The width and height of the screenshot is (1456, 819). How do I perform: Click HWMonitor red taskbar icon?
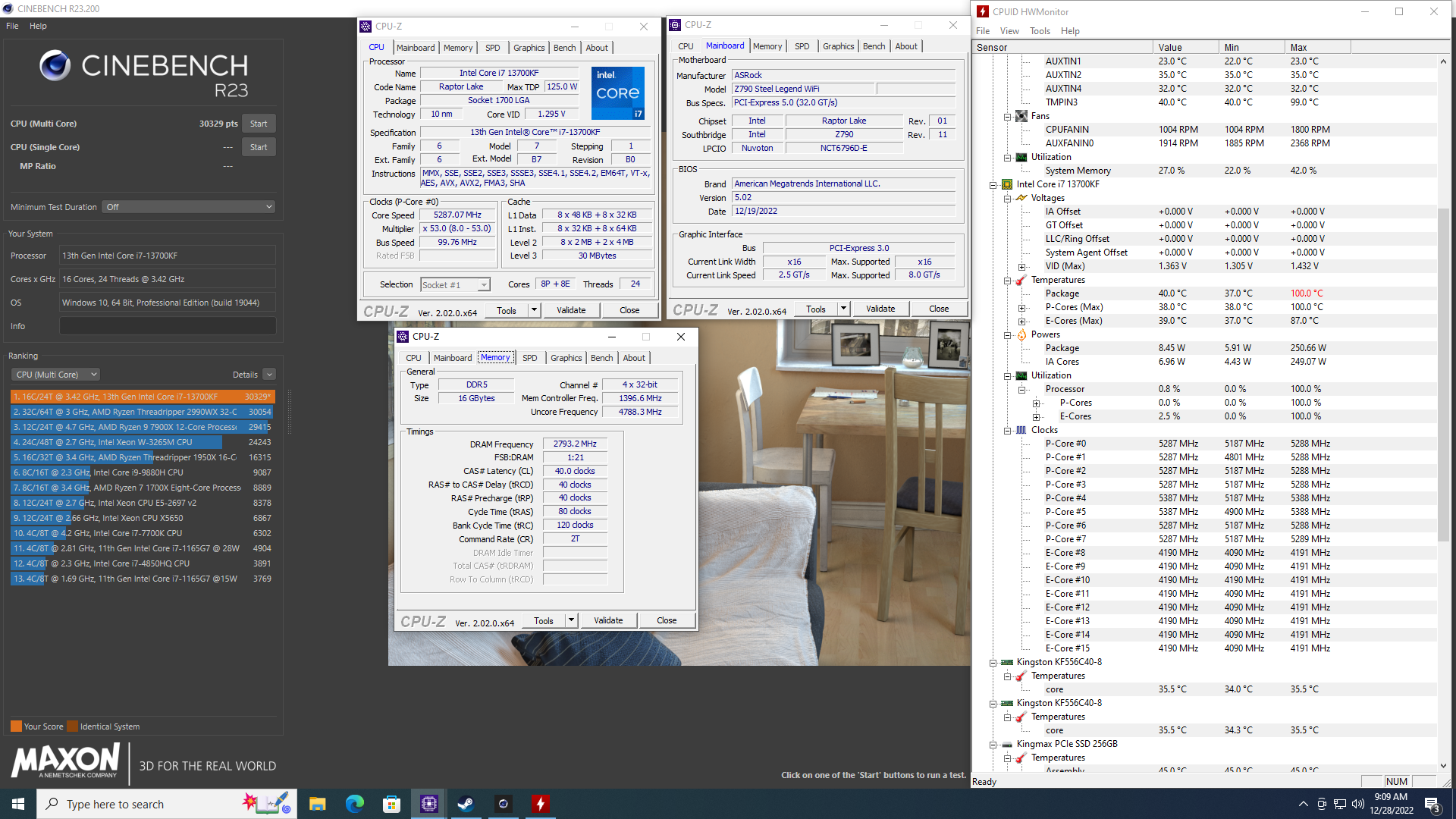540,804
